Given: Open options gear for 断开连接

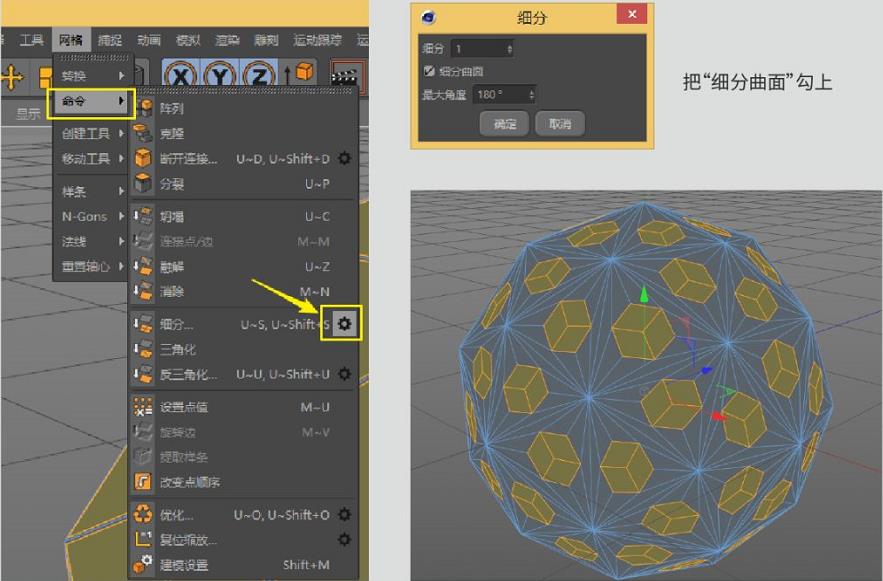Looking at the screenshot, I should coord(344,158).
